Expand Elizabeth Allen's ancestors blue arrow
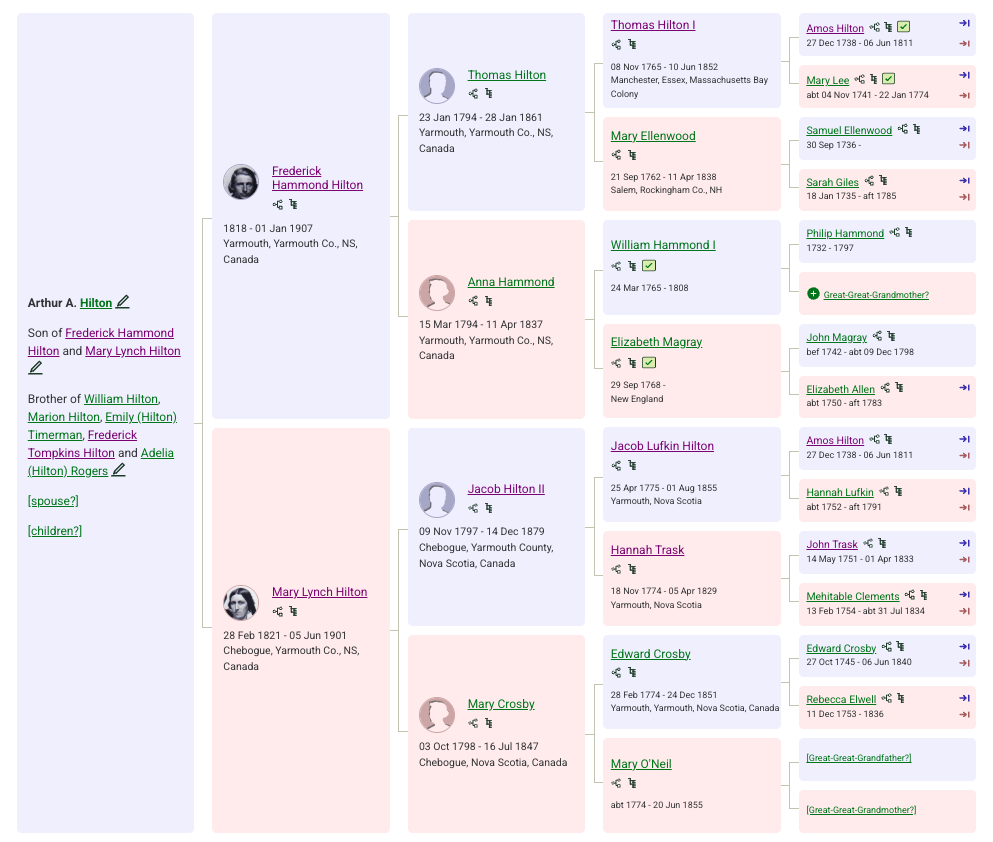993x842 pixels. (965, 387)
